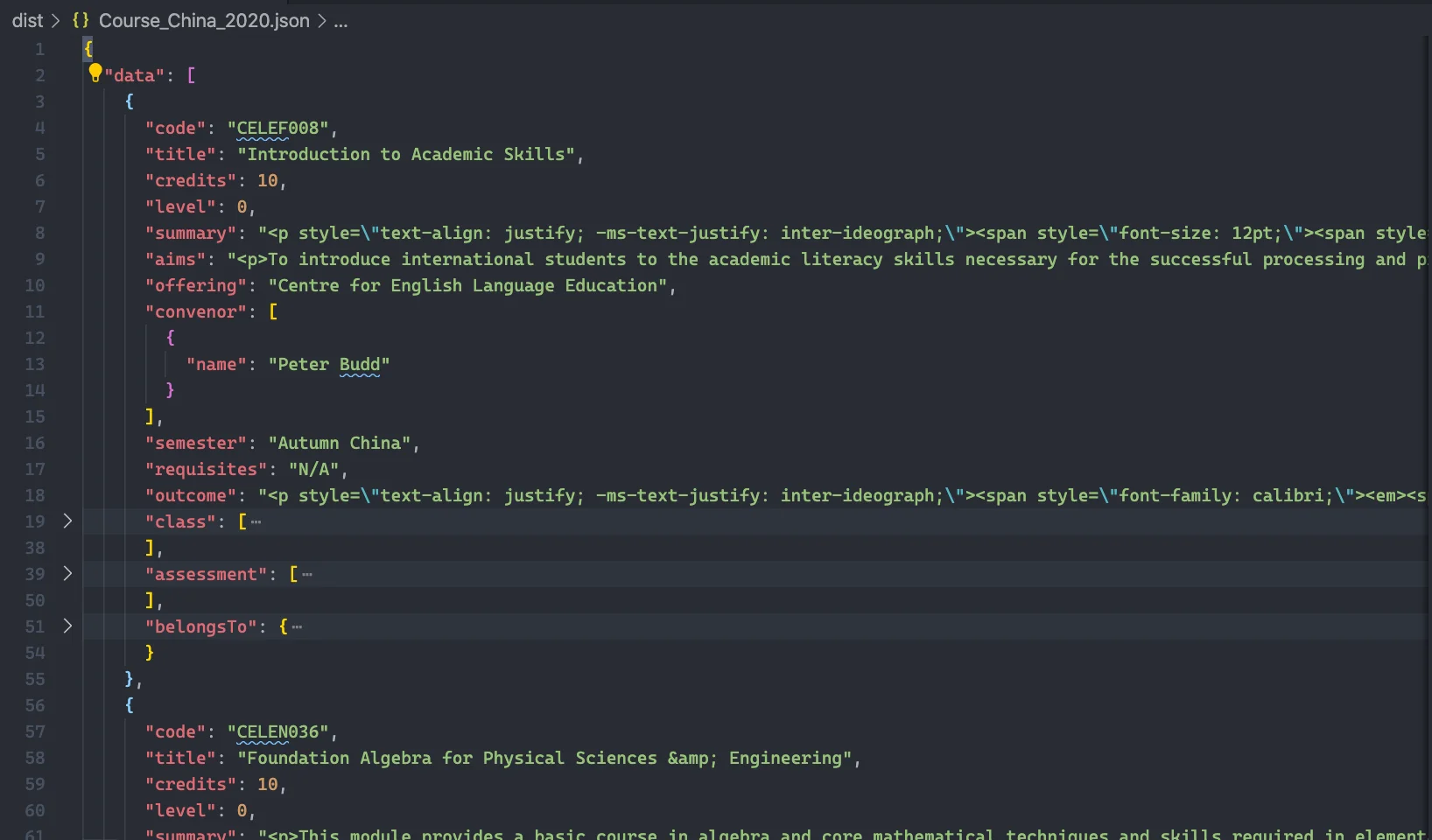
Task: Click the breadcrumb ellipsis symbol item
Action: 340,21
